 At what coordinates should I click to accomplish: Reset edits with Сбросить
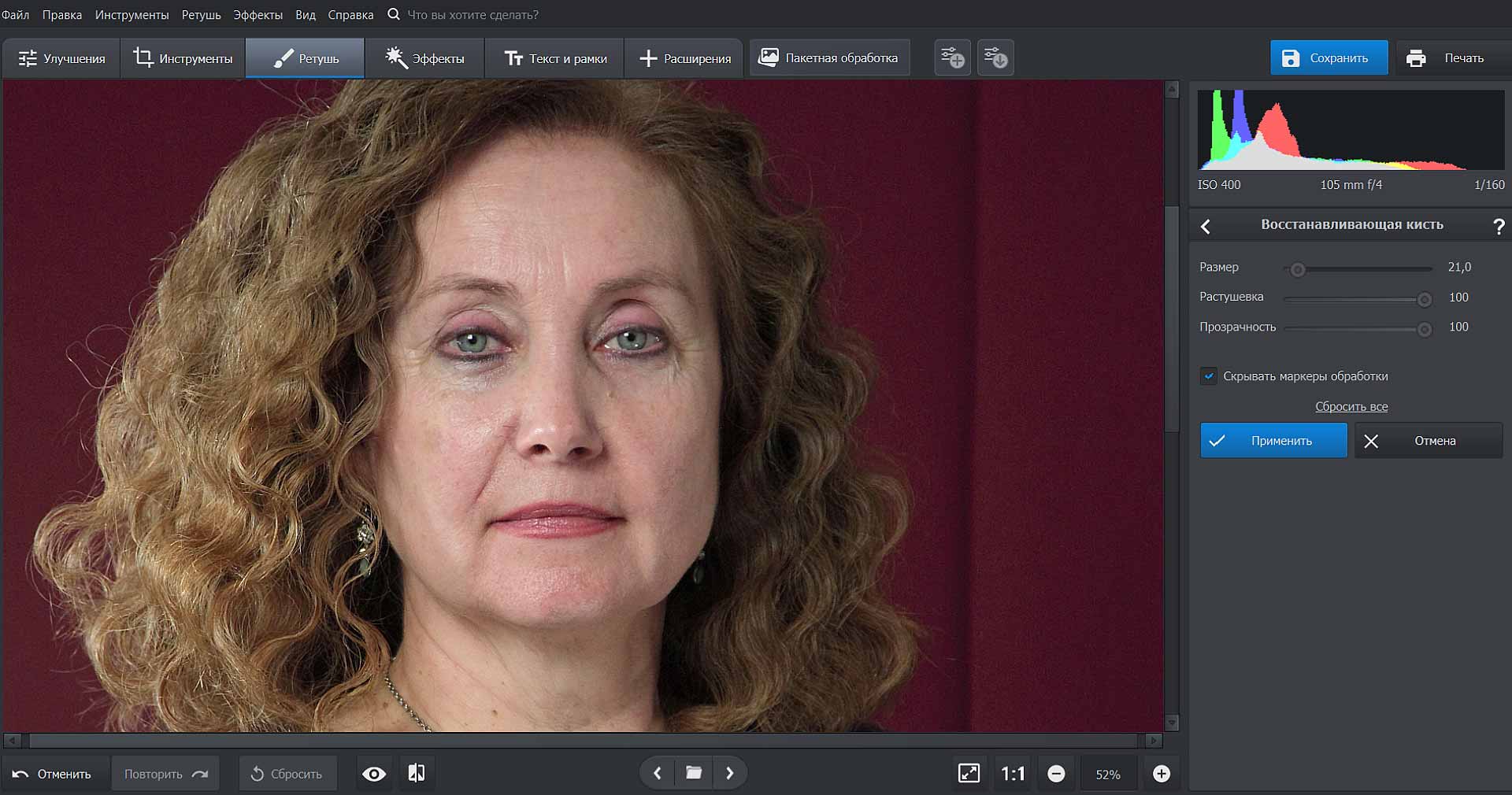tap(287, 774)
